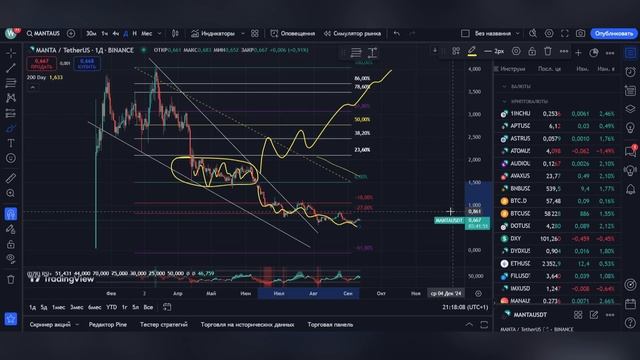Open the layout setup square icon

[x=465, y=33]
